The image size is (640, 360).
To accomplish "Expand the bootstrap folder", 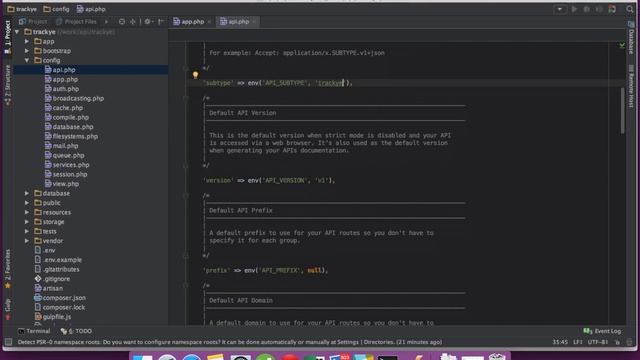I will pos(27,51).
